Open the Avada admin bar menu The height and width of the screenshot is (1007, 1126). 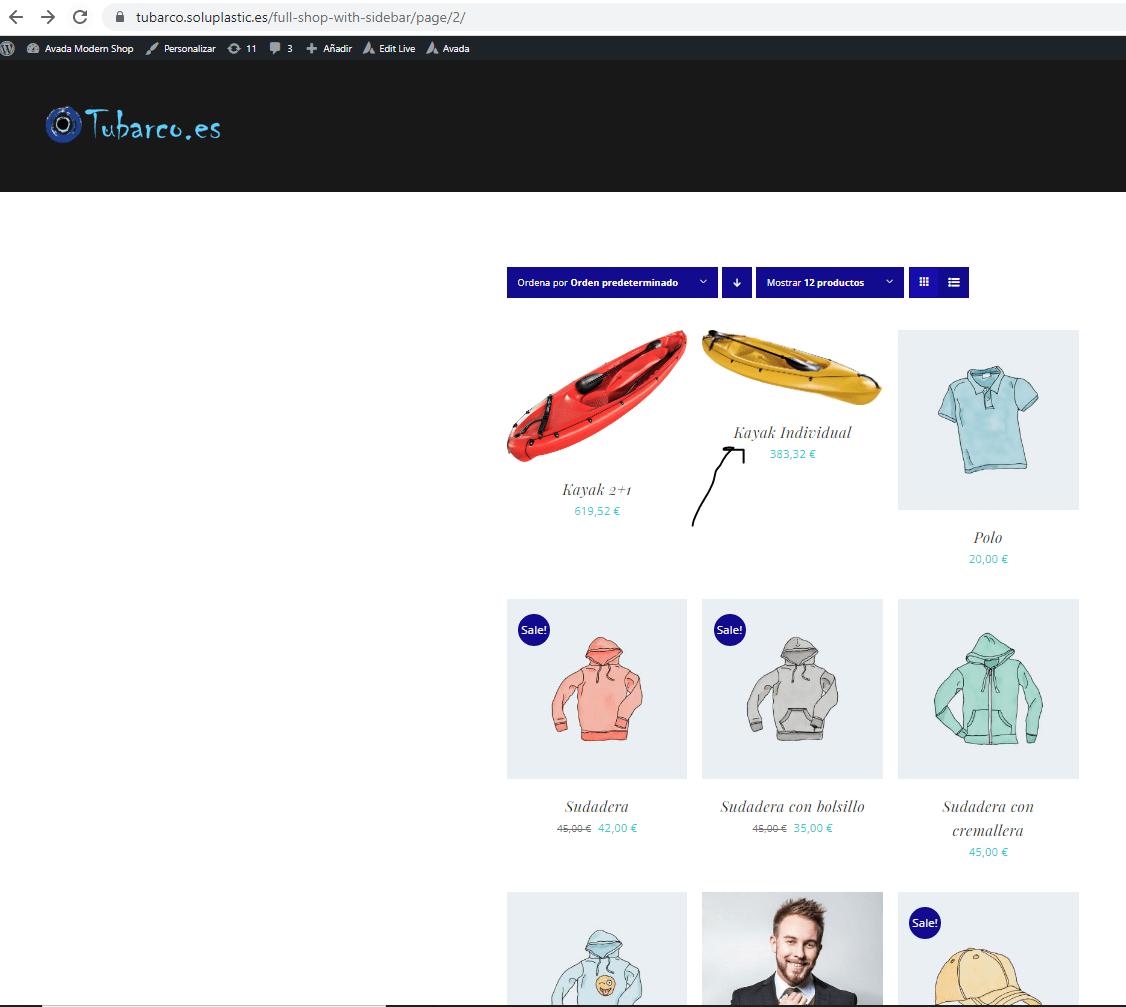pos(448,49)
